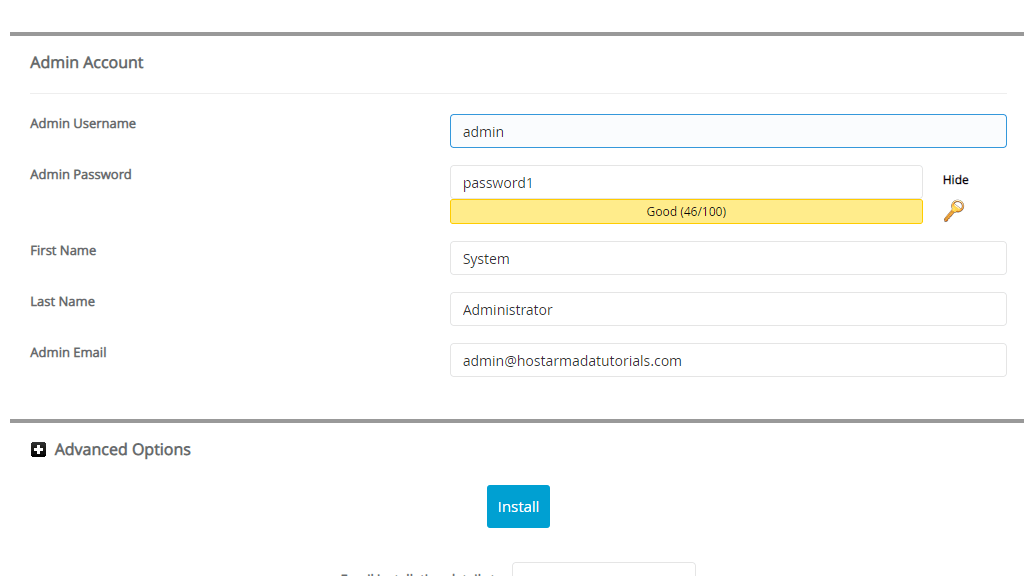Click the Admin Email label
1024x576 pixels.
click(68, 353)
